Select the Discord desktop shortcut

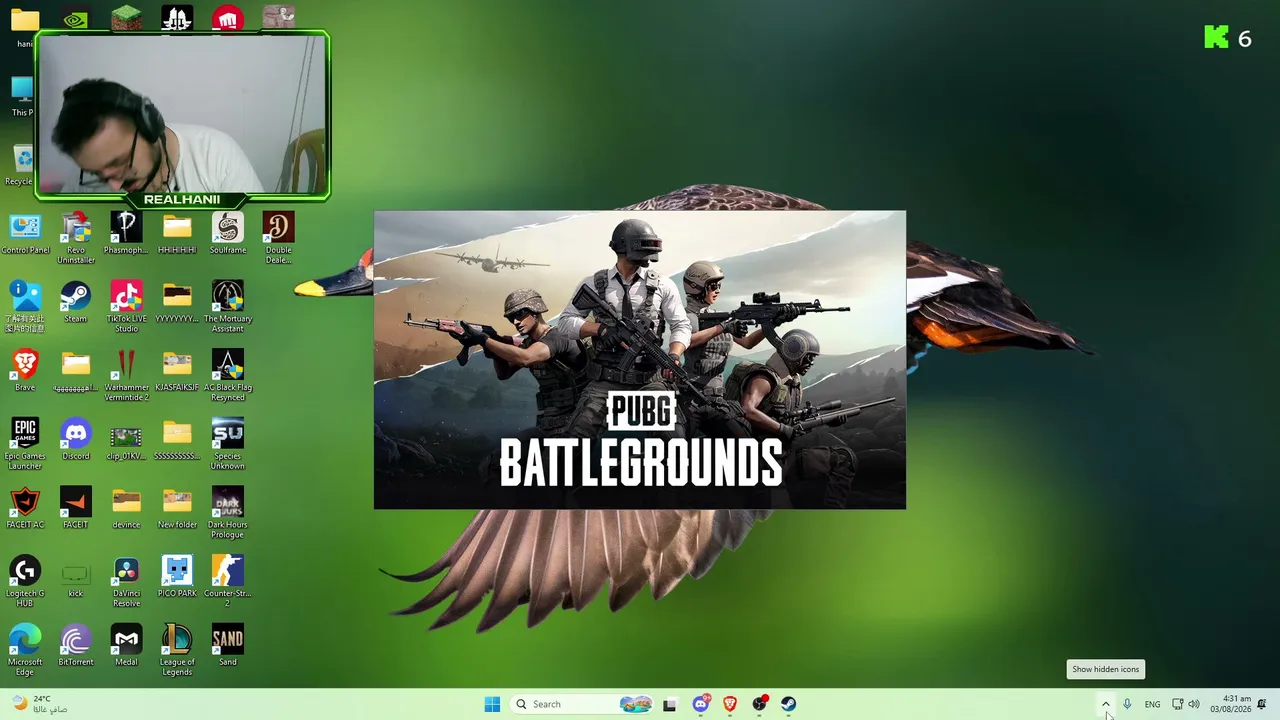[x=75, y=440]
